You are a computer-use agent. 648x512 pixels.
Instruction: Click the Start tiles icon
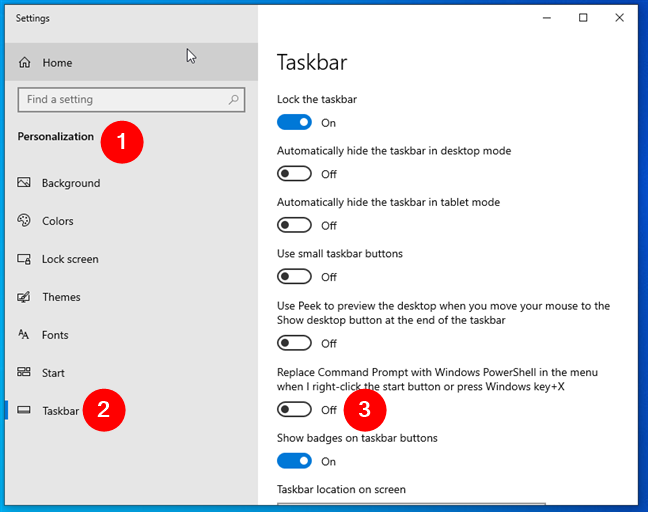(24, 372)
